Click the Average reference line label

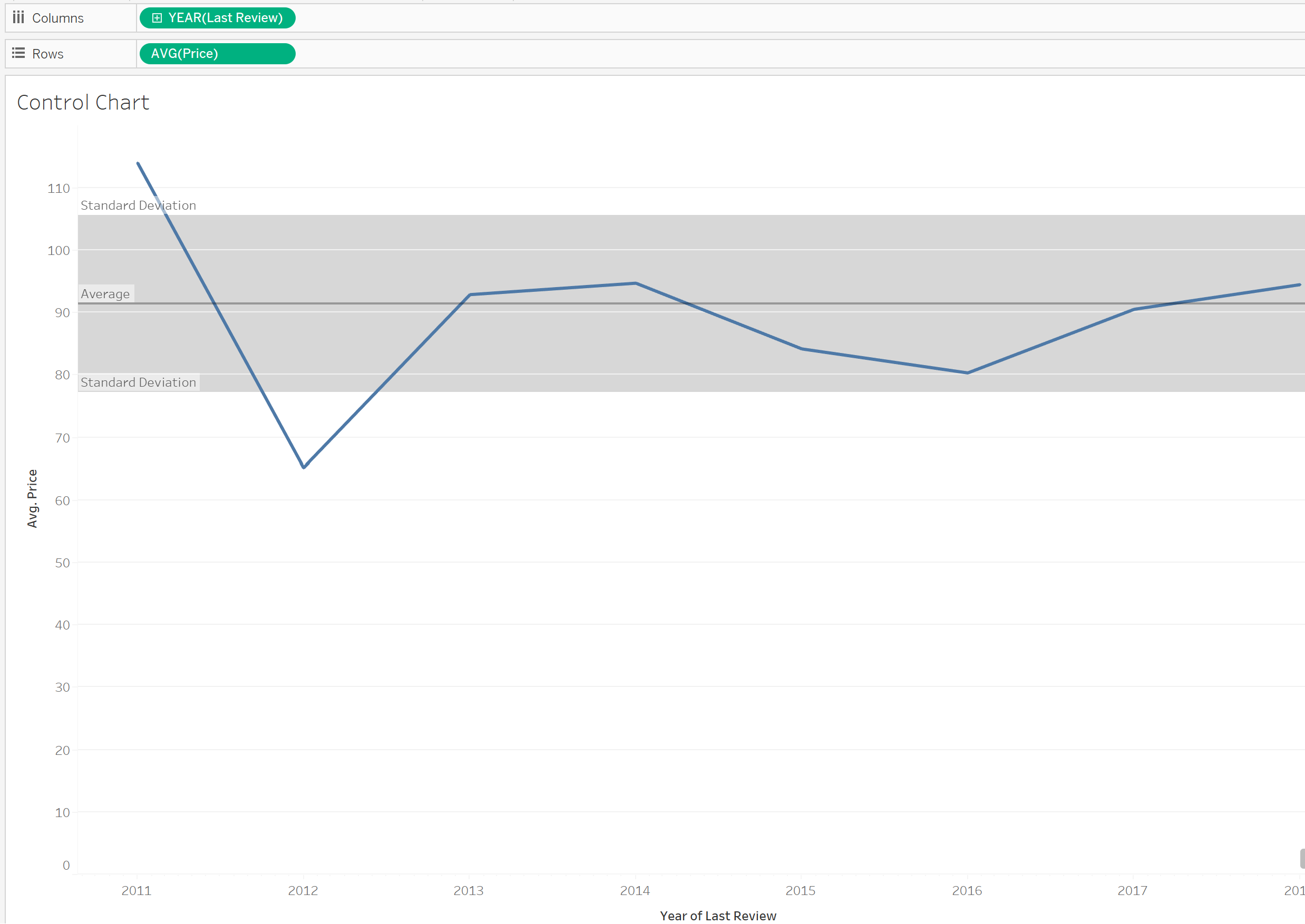pyautogui.click(x=105, y=294)
